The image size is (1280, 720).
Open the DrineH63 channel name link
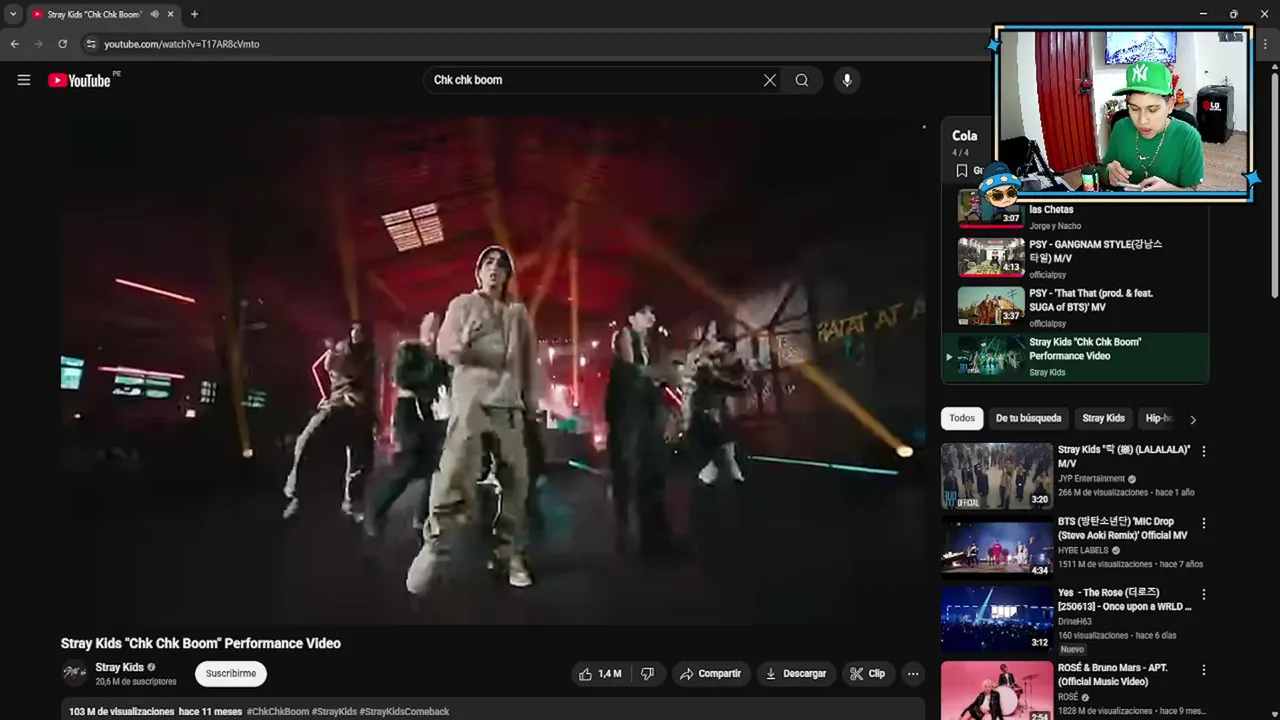pyautogui.click(x=1075, y=622)
